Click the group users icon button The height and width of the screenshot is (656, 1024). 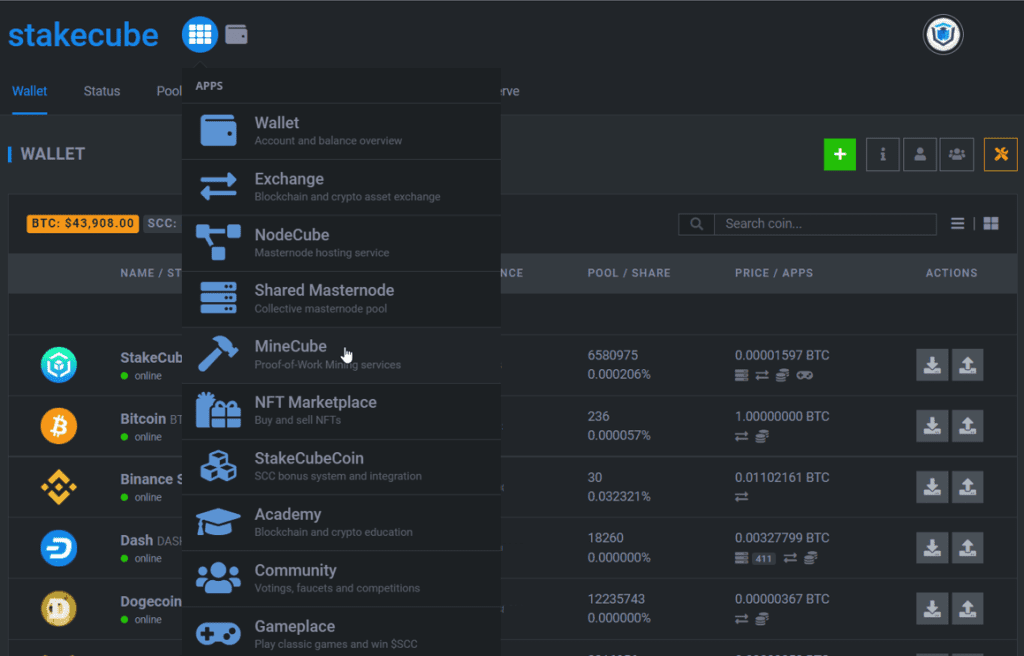pos(957,154)
